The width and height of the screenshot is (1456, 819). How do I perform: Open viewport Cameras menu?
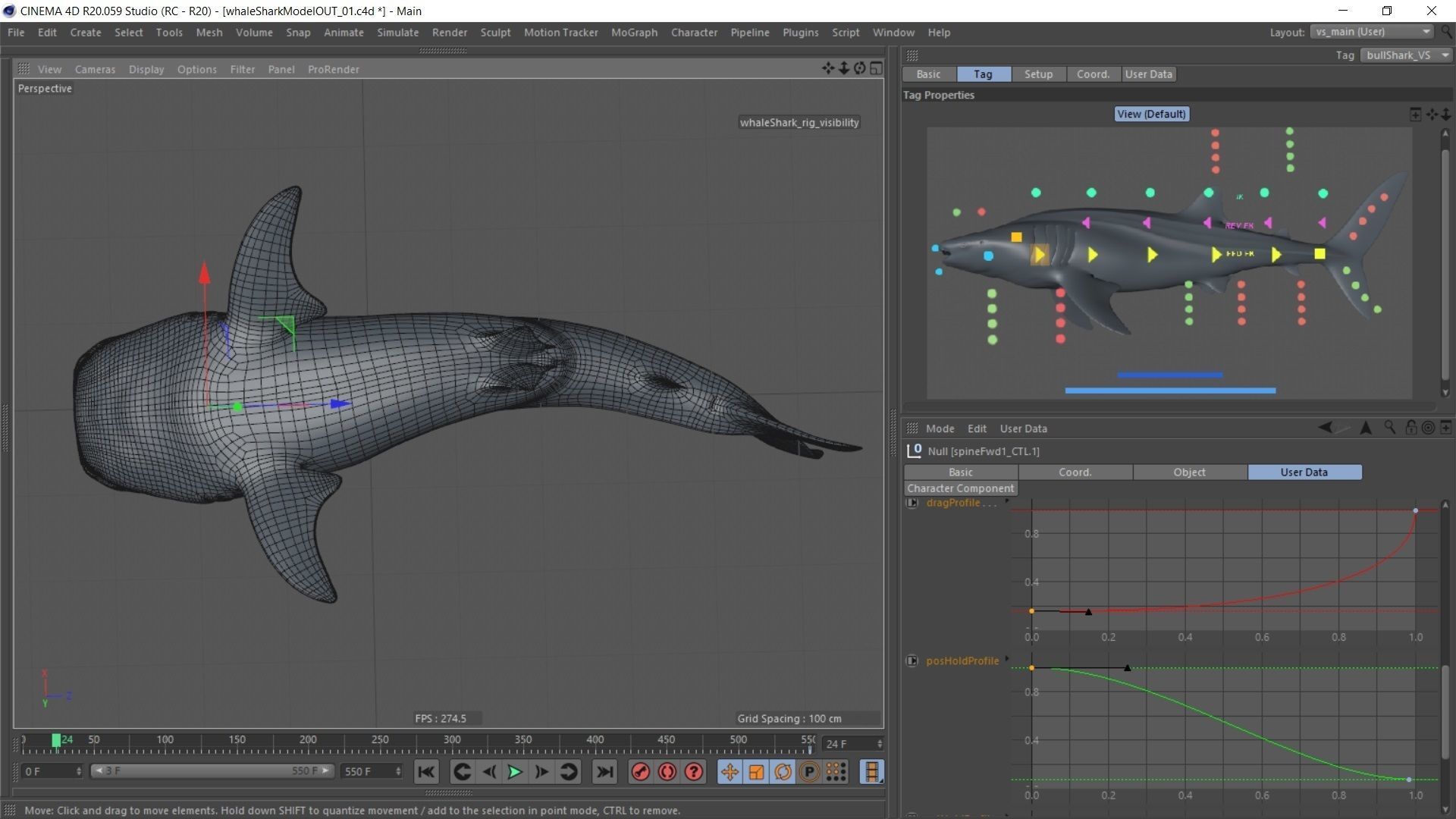(x=95, y=69)
